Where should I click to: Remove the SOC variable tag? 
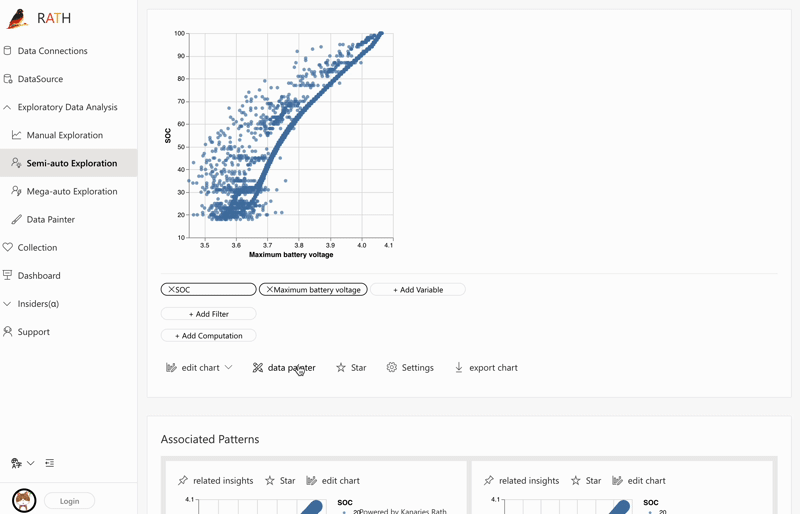click(x=172, y=290)
